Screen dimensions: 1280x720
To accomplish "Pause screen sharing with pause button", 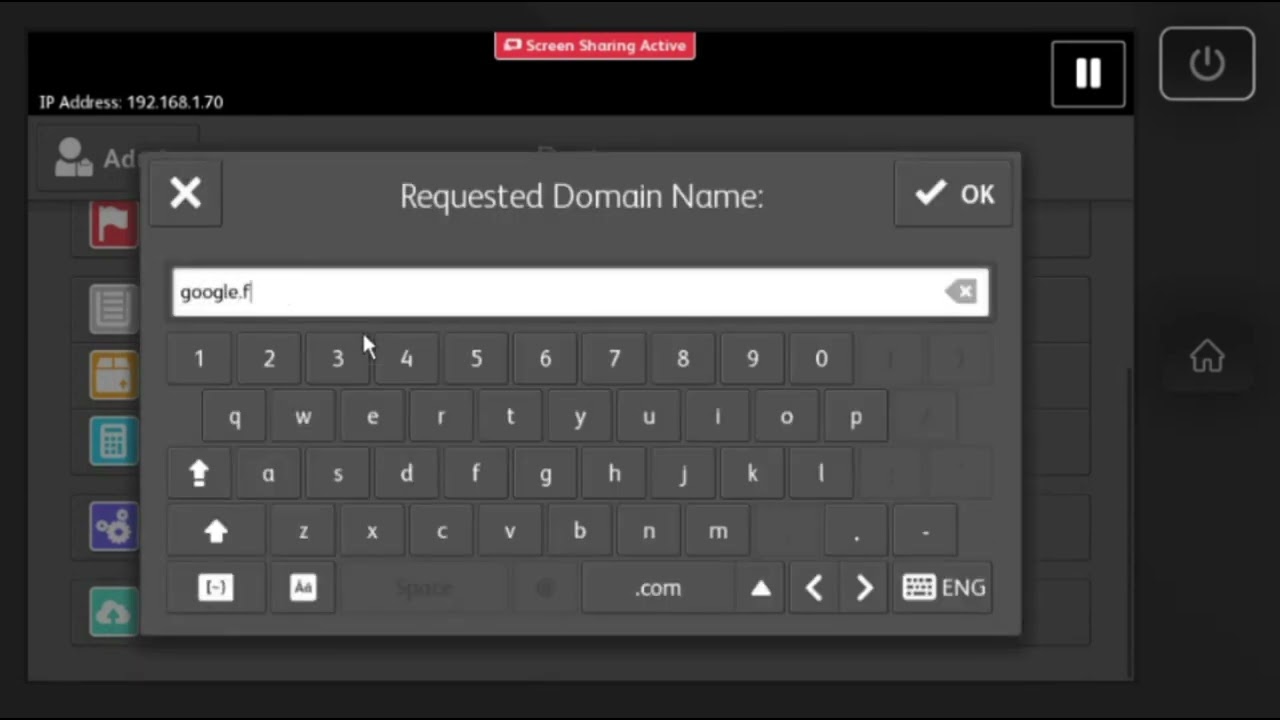I will [1088, 74].
